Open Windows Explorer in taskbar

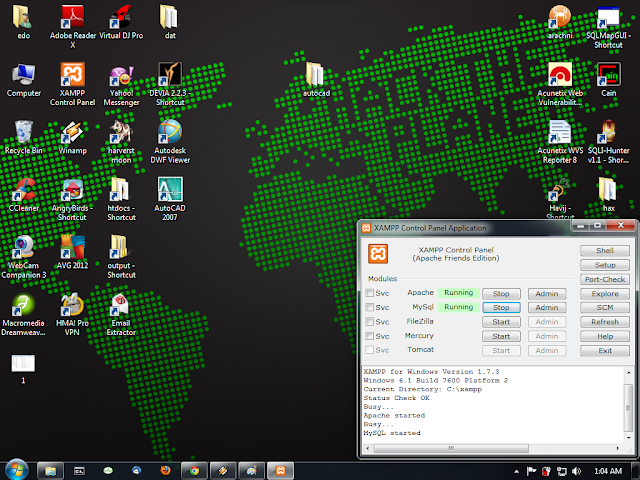point(51,471)
